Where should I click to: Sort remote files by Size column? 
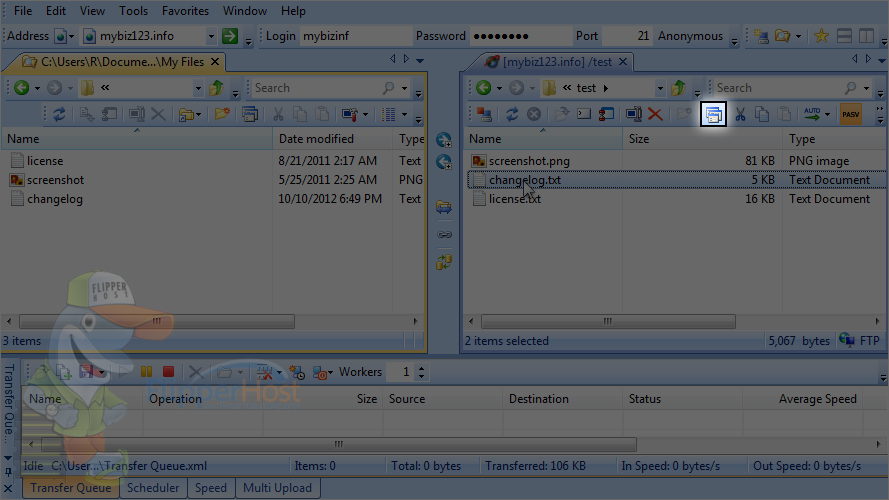pos(702,139)
